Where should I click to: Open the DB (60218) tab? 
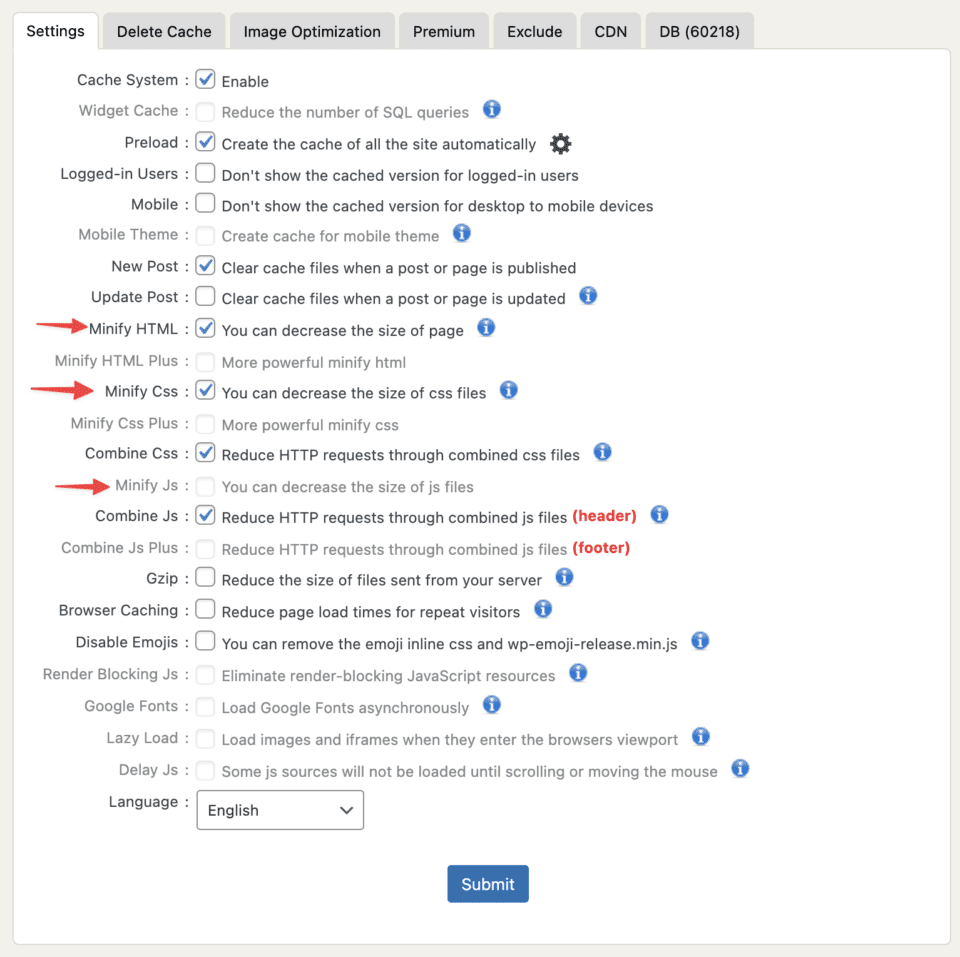[x=699, y=31]
